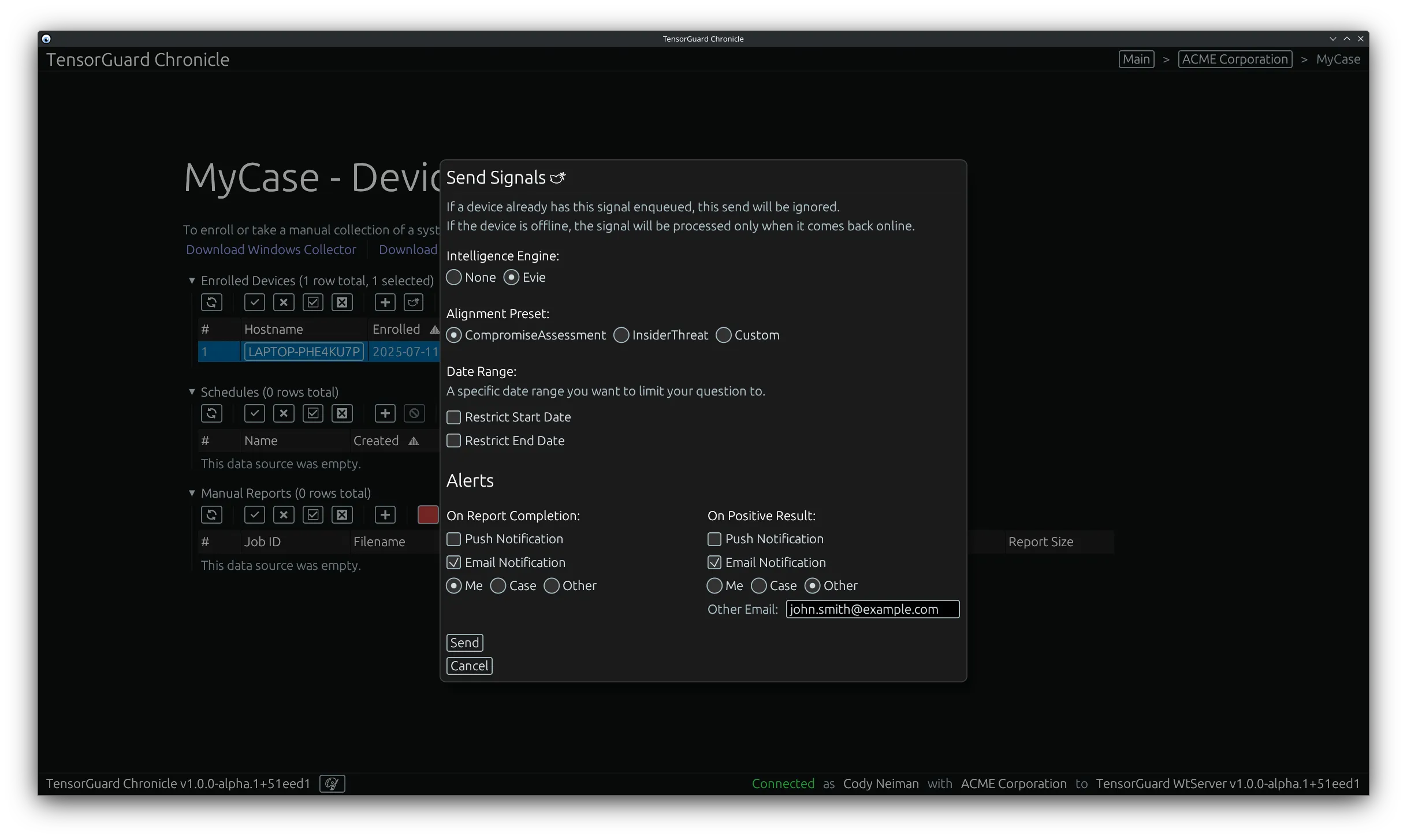Select the InsiderThreat alignment preset
The width and height of the screenshot is (1407, 840).
[x=621, y=335]
